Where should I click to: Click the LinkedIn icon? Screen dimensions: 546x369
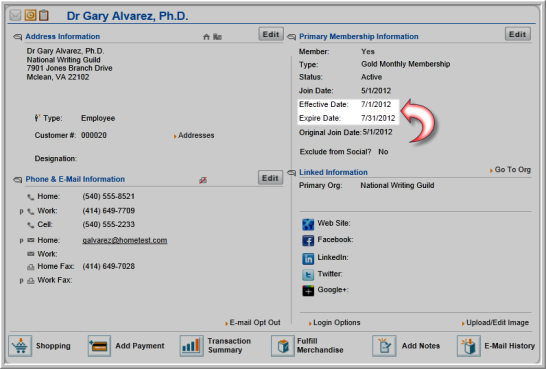pyautogui.click(x=308, y=258)
